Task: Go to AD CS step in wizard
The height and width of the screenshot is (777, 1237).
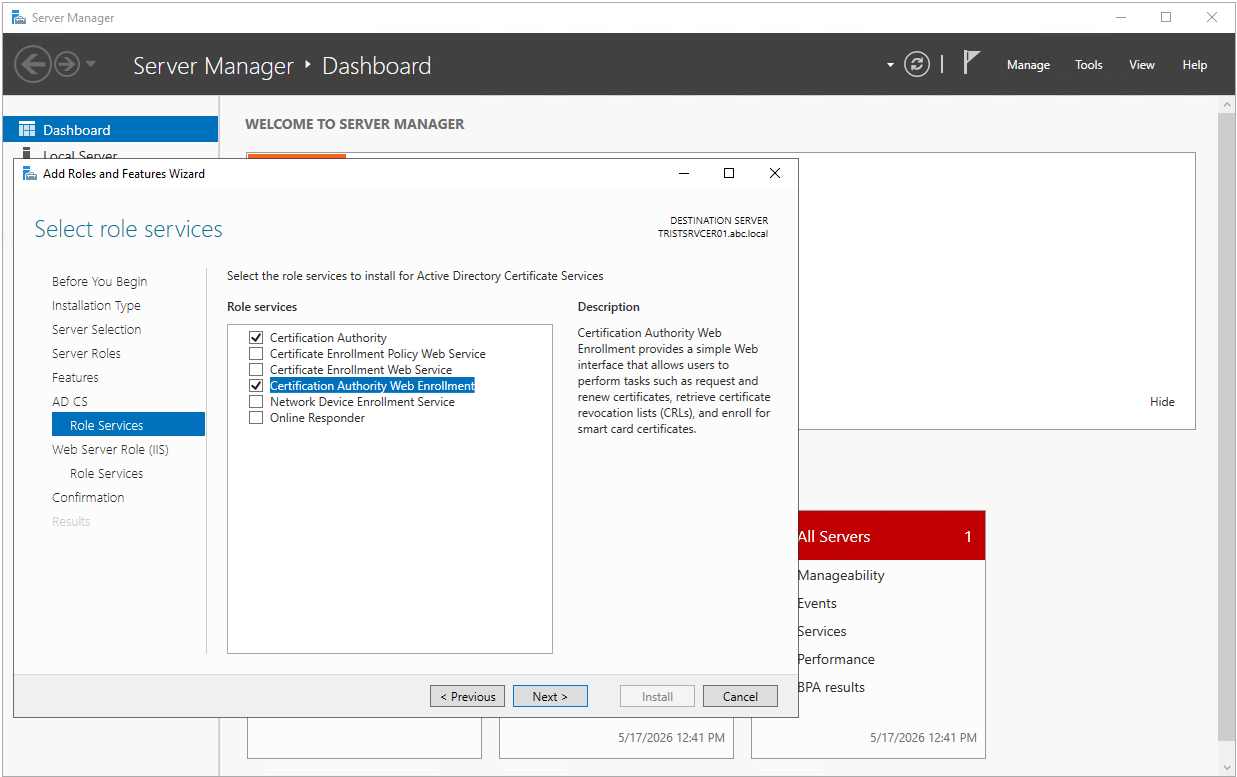Action: pos(70,402)
